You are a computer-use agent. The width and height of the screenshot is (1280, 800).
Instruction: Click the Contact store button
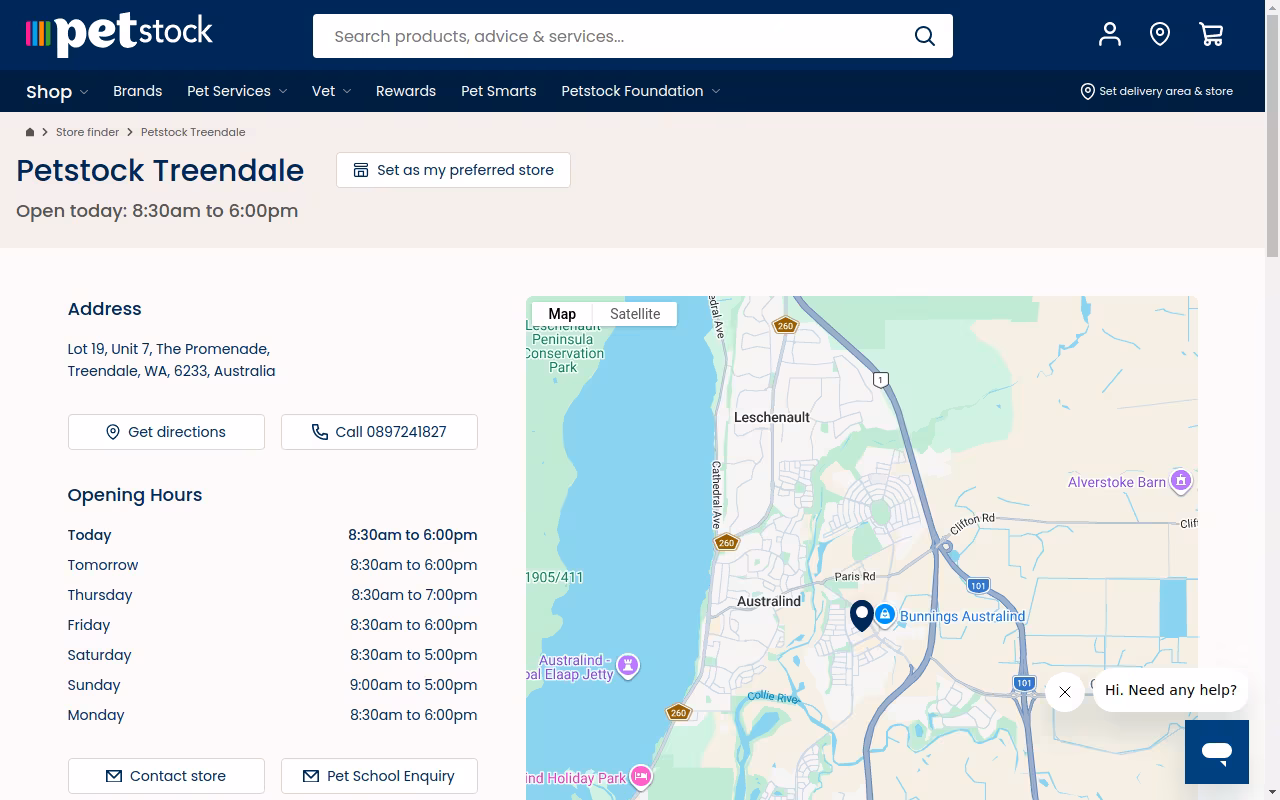click(x=166, y=776)
